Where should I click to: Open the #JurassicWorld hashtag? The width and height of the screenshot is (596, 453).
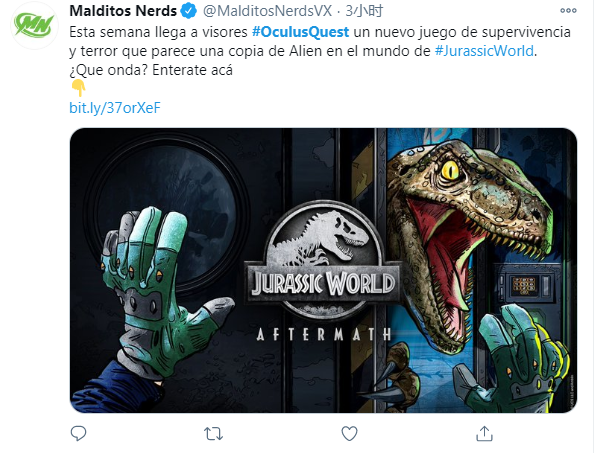[484, 51]
